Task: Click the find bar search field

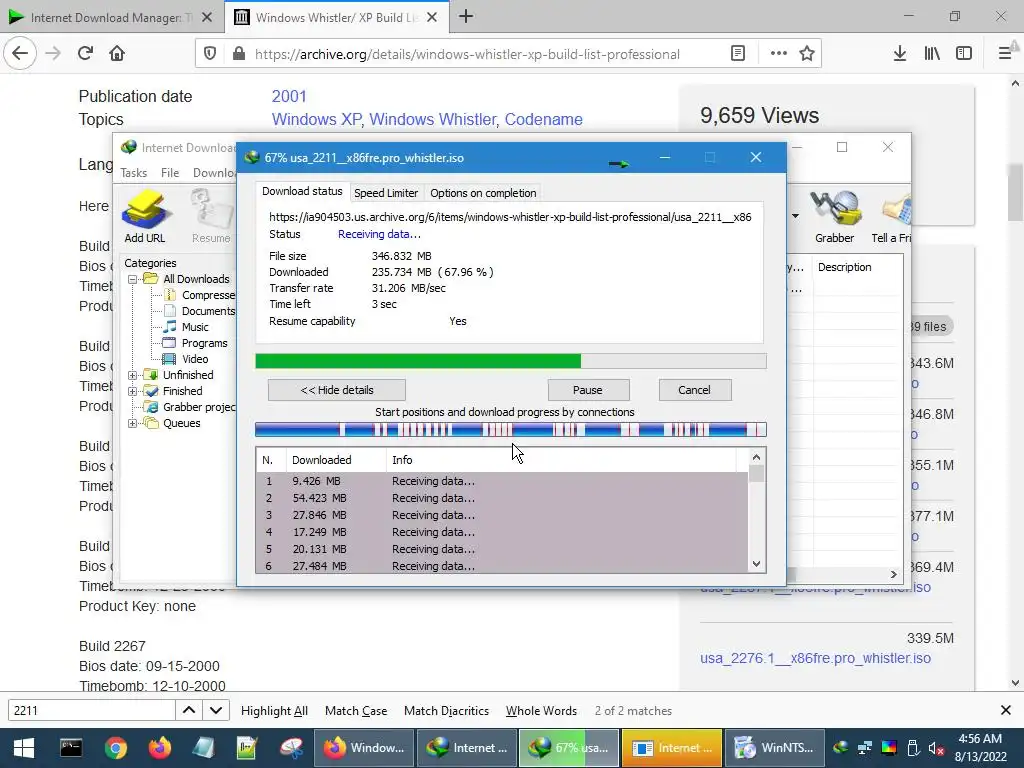Action: pos(91,711)
